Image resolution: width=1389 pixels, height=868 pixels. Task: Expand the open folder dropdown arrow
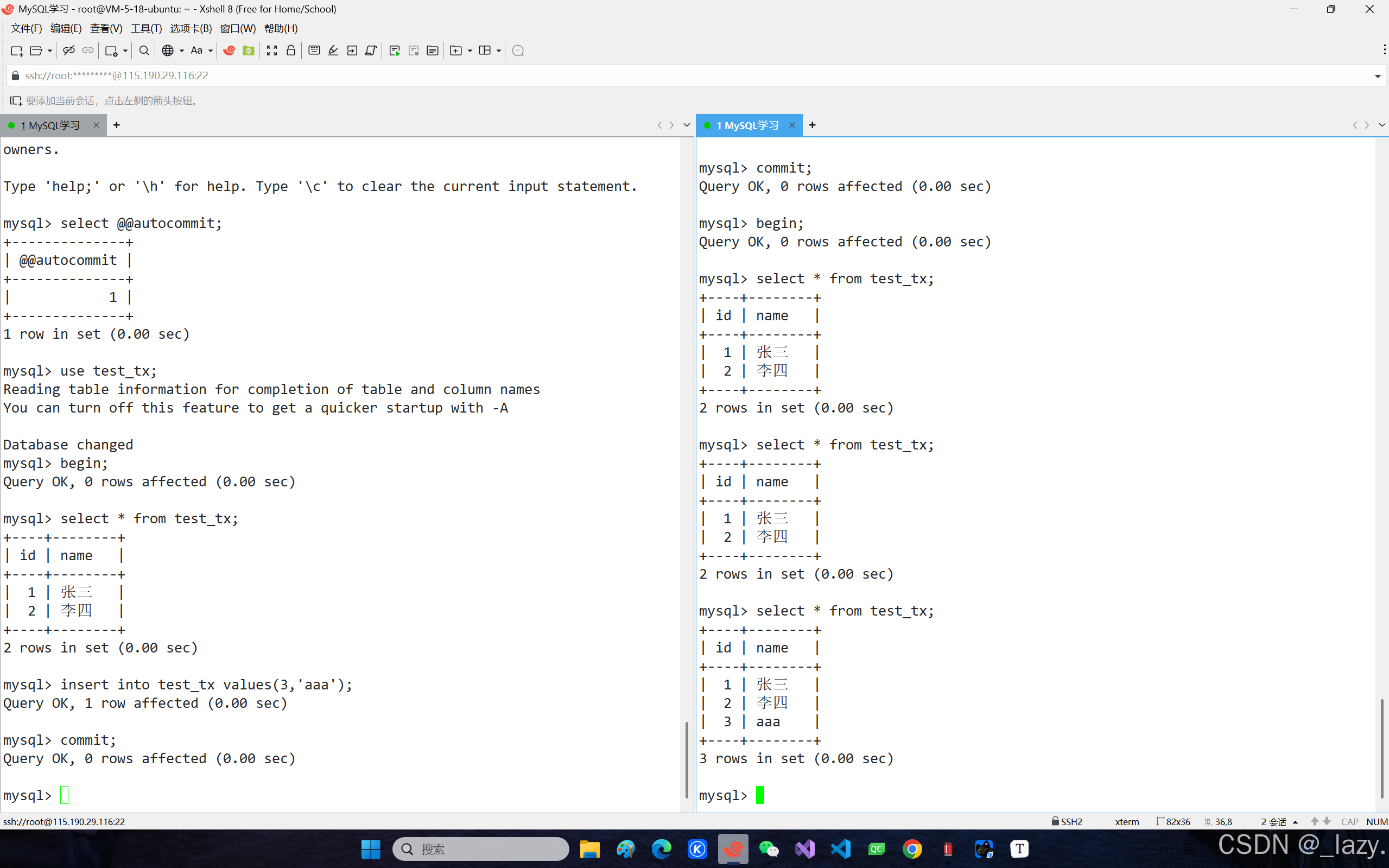pyautogui.click(x=50, y=50)
